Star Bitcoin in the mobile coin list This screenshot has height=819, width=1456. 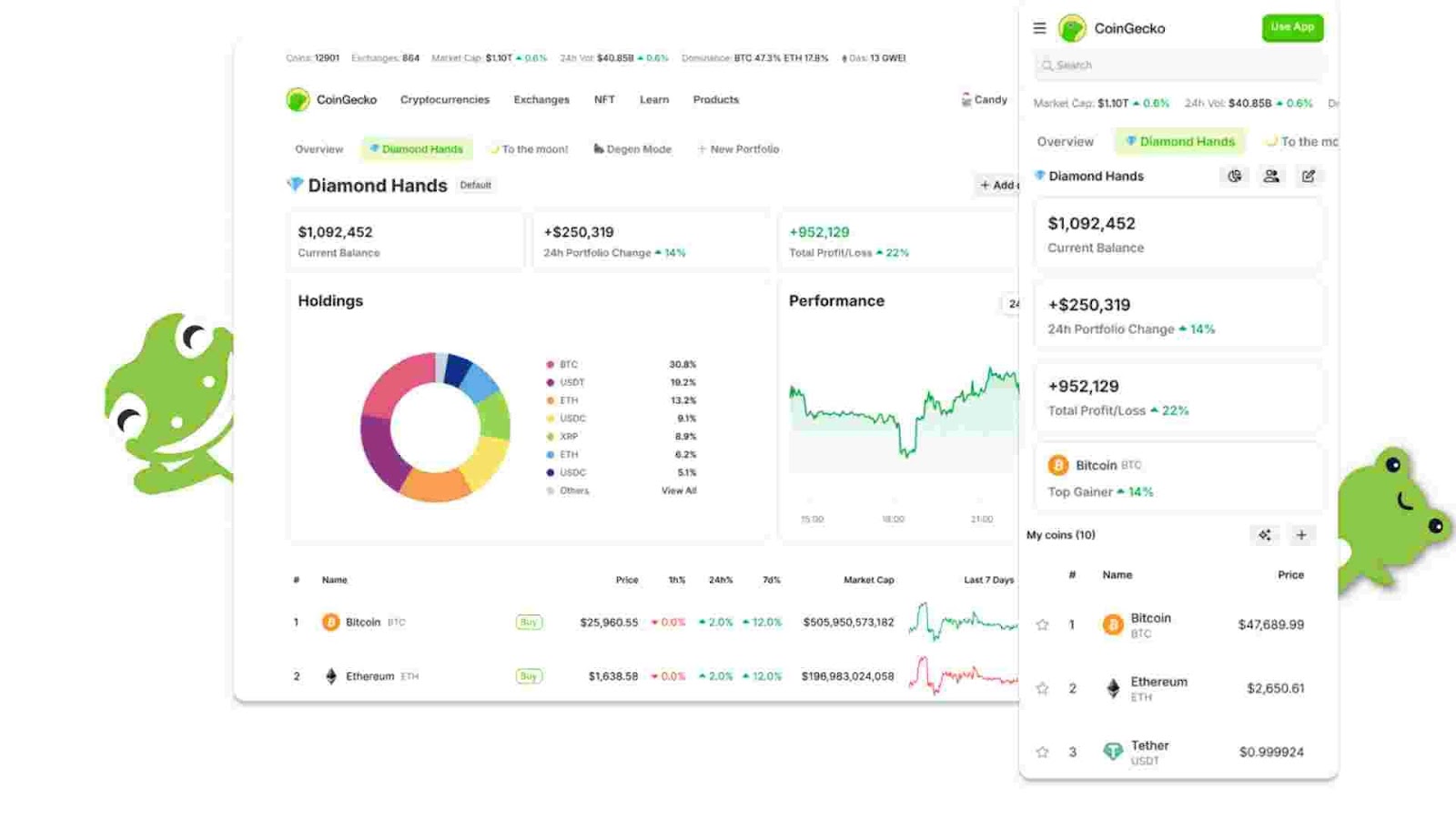coord(1043,624)
